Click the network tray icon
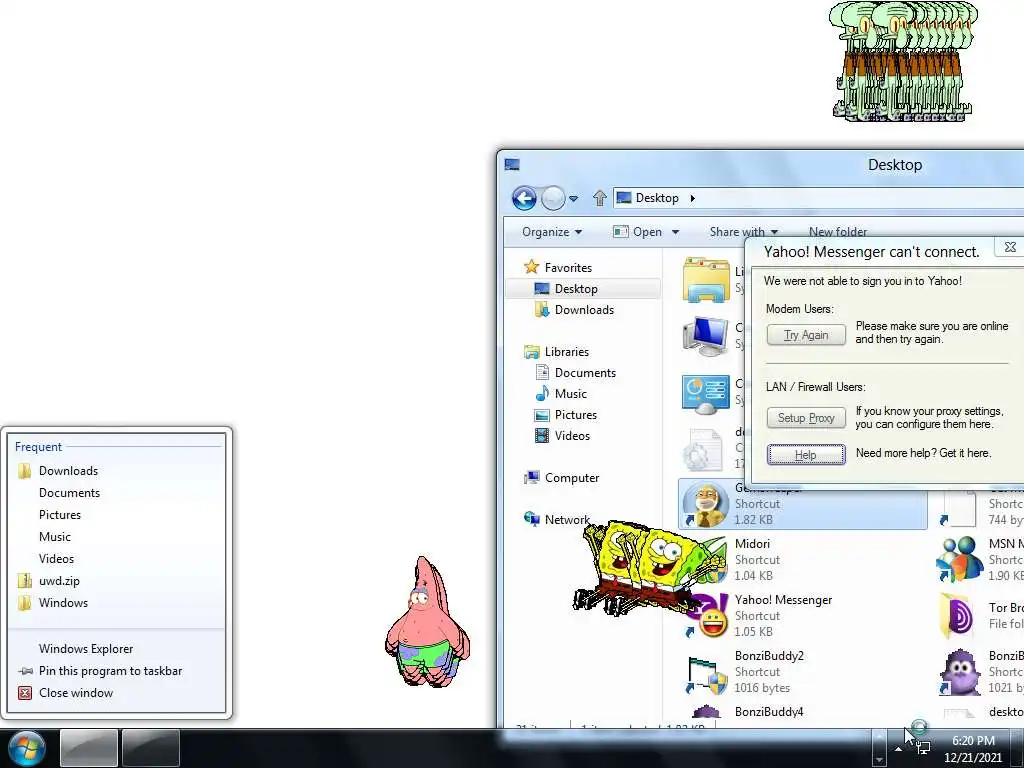This screenshot has width=1024, height=768. coord(923,748)
